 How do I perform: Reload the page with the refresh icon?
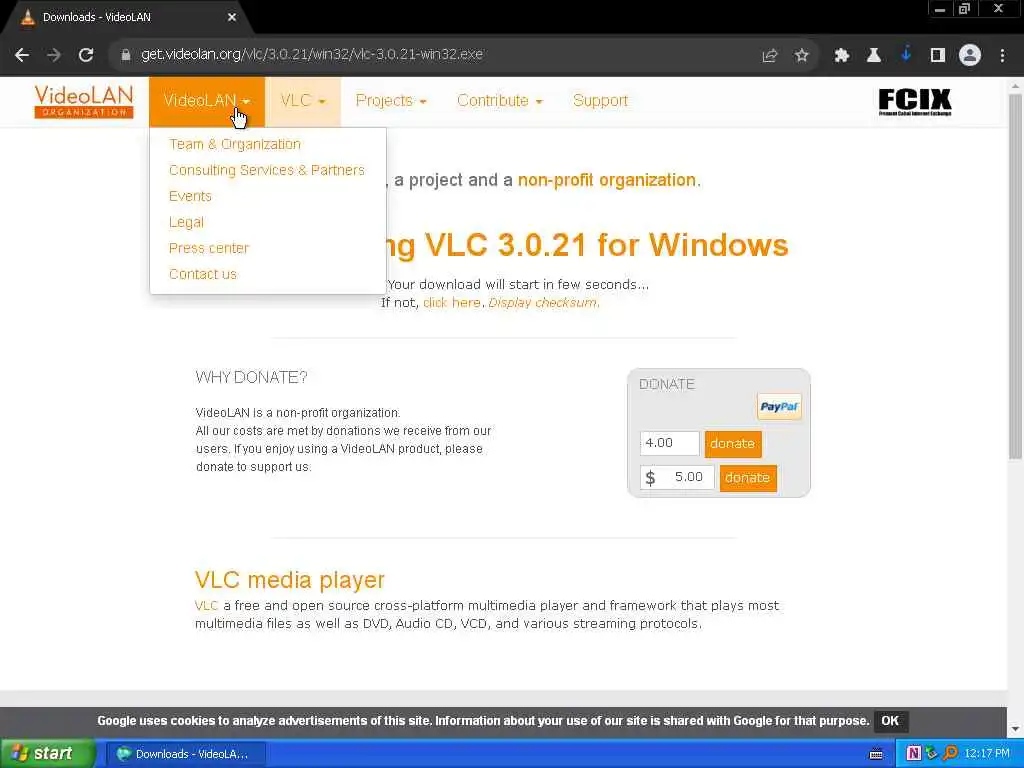[86, 55]
